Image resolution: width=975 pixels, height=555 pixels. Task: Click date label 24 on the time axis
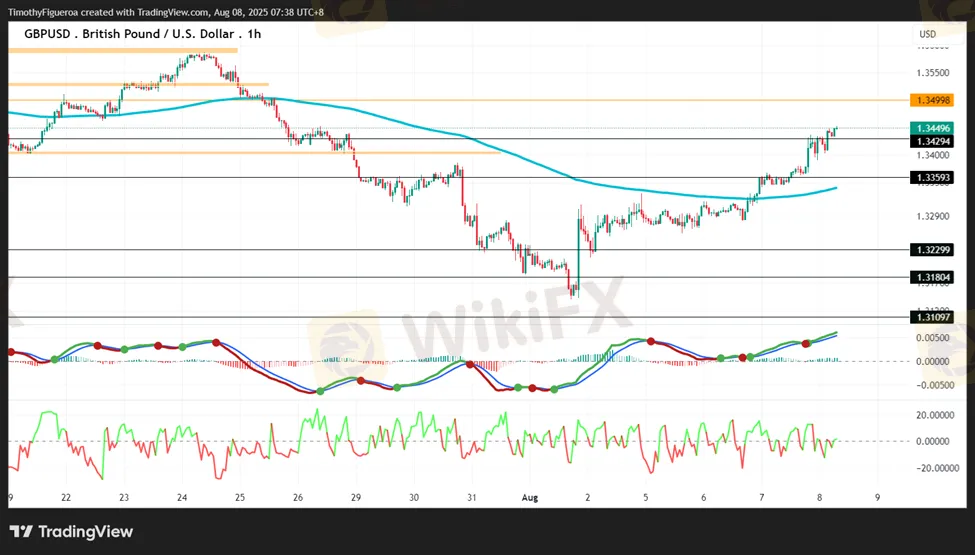(x=182, y=498)
